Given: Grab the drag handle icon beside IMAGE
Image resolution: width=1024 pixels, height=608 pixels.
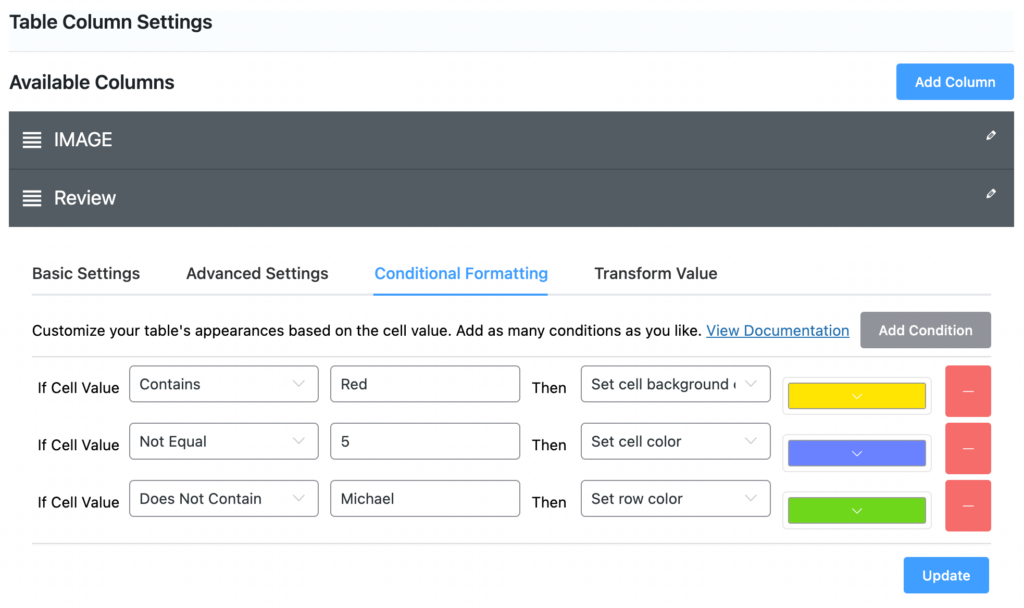Looking at the screenshot, I should [32, 140].
